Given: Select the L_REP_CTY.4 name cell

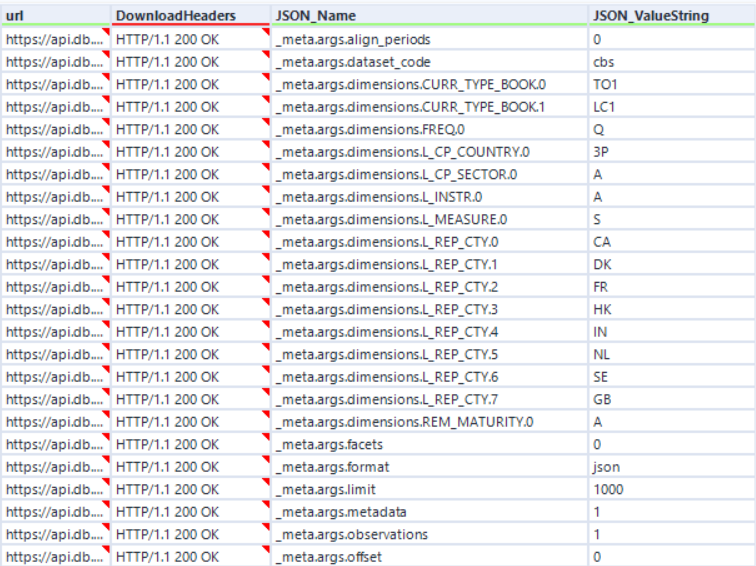Looking at the screenshot, I should click(429, 332).
